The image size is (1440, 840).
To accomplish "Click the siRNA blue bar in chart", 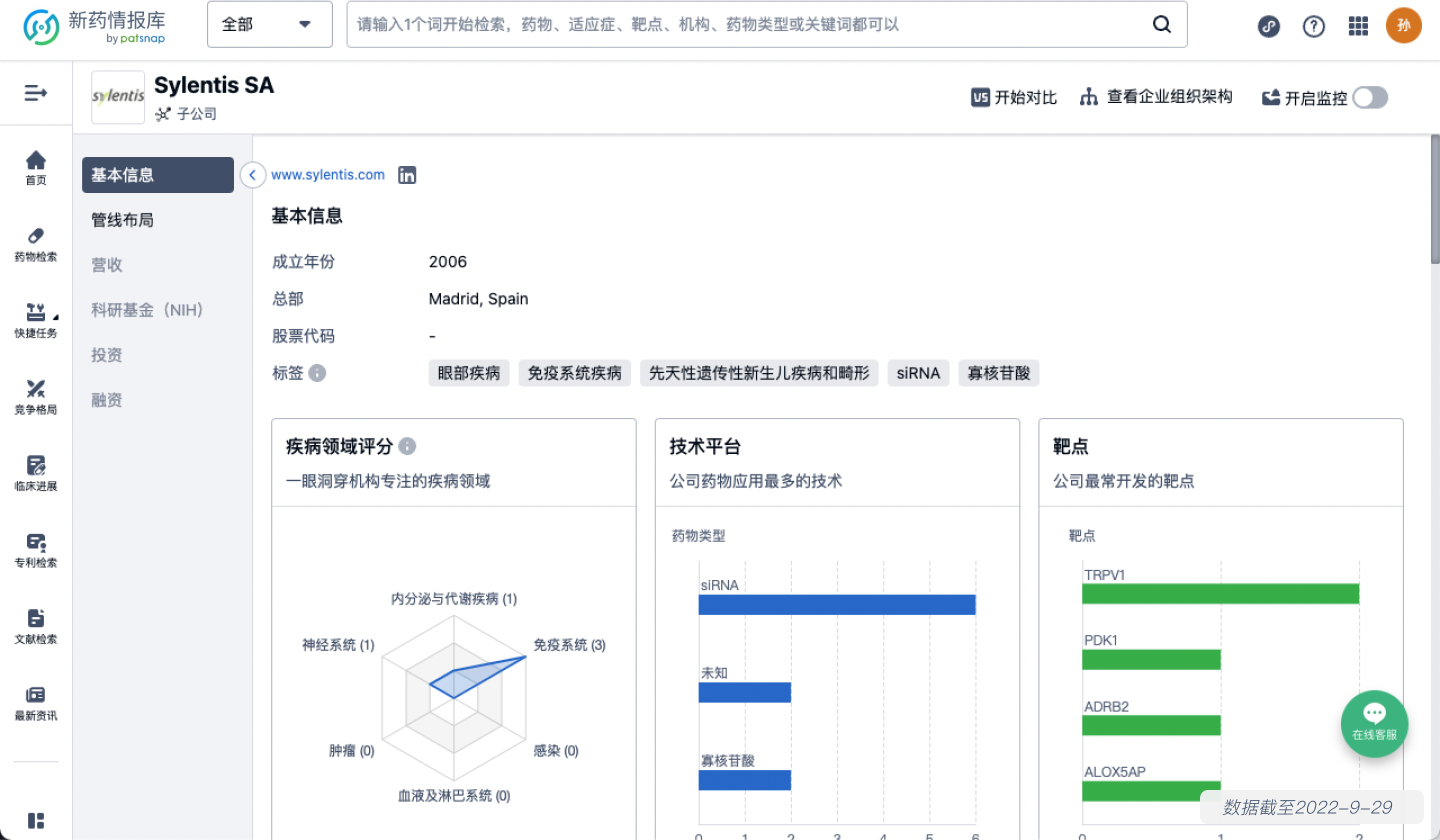I will [x=837, y=605].
